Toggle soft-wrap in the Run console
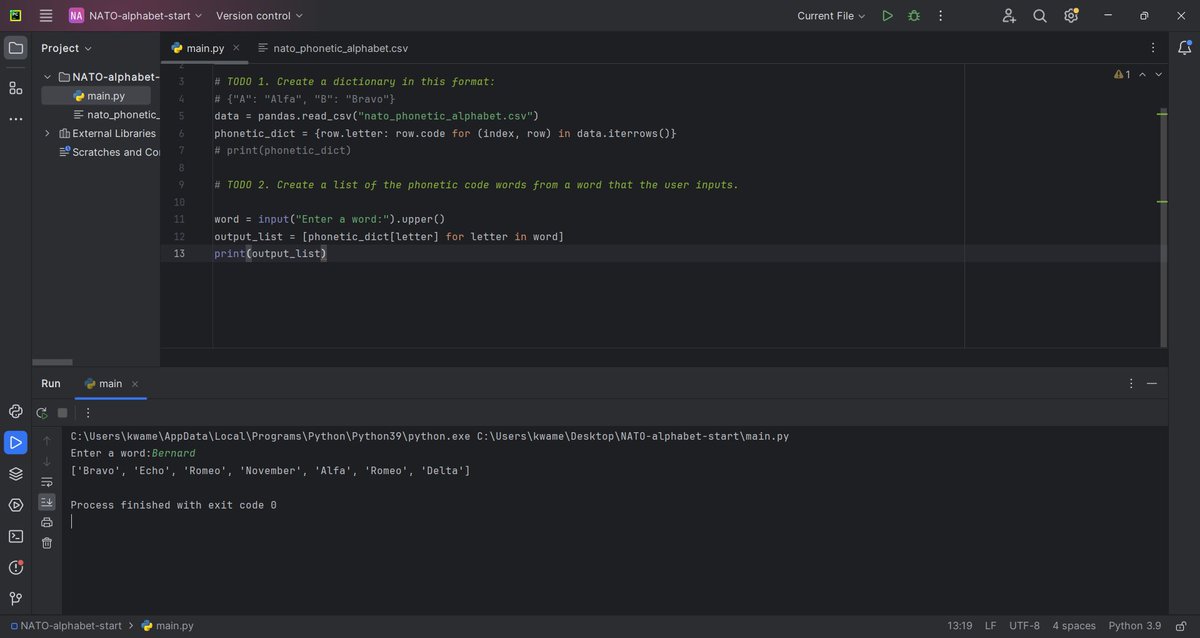 point(46,481)
